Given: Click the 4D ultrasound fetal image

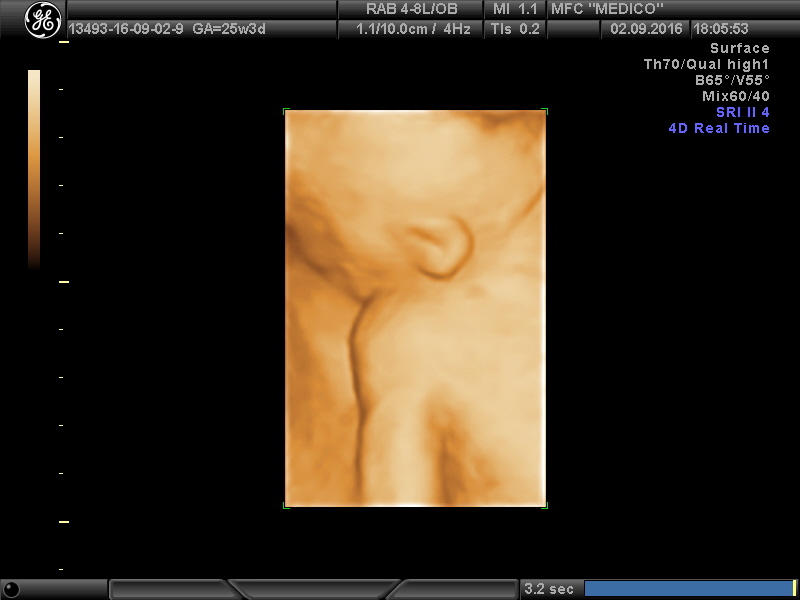Looking at the screenshot, I should (x=415, y=308).
